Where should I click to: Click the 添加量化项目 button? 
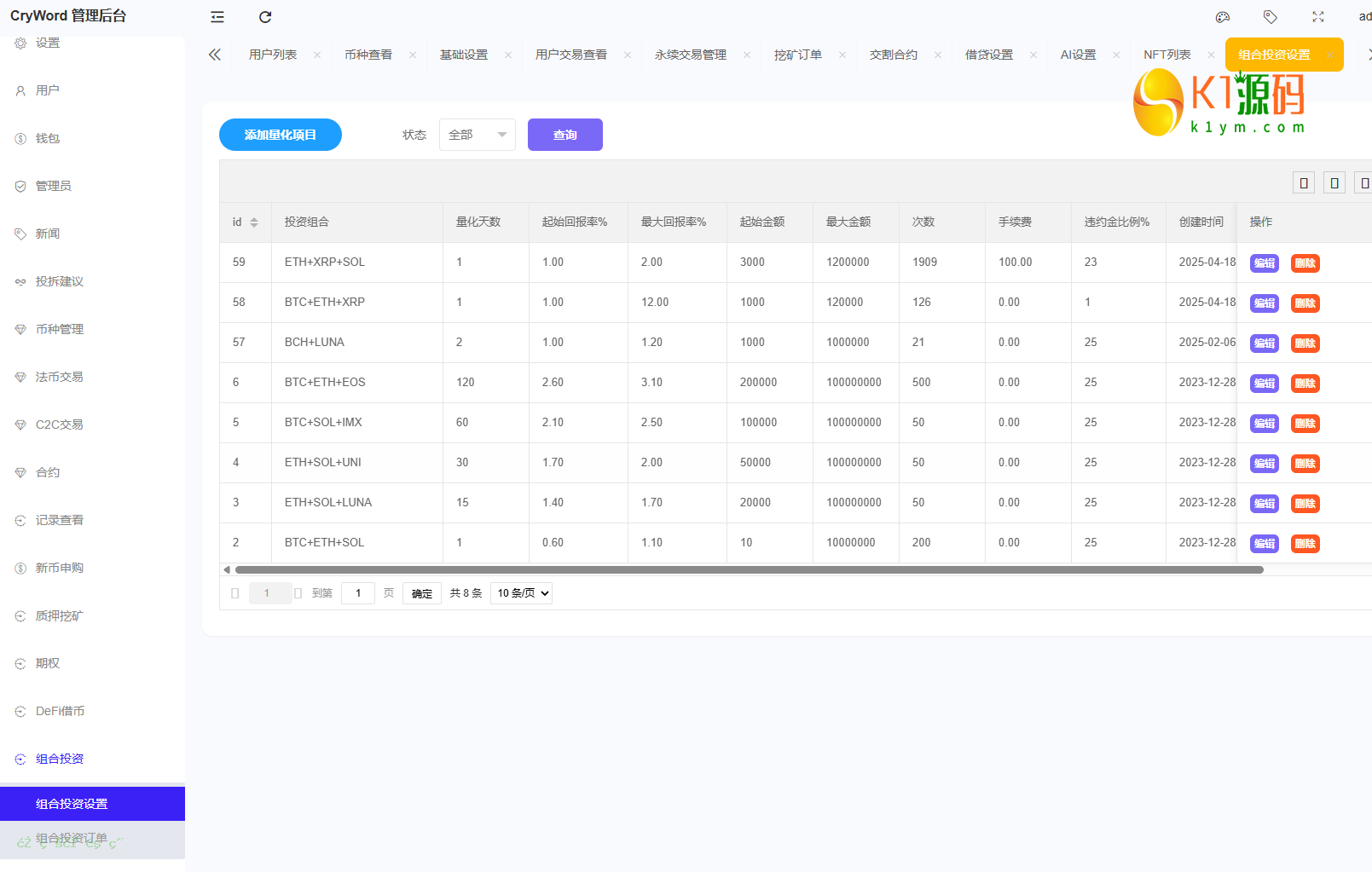click(x=281, y=135)
